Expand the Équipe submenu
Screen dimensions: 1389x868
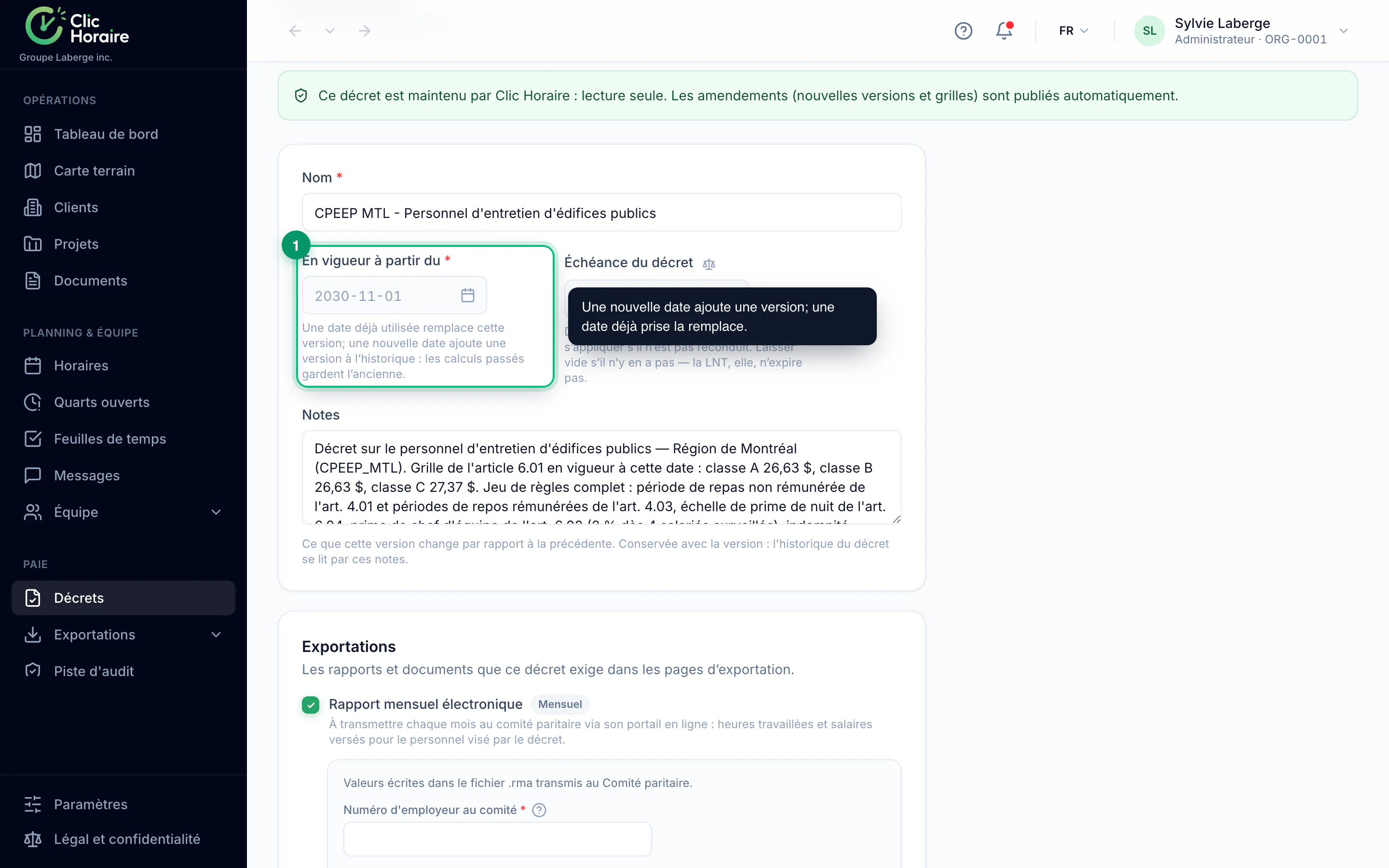tap(217, 512)
